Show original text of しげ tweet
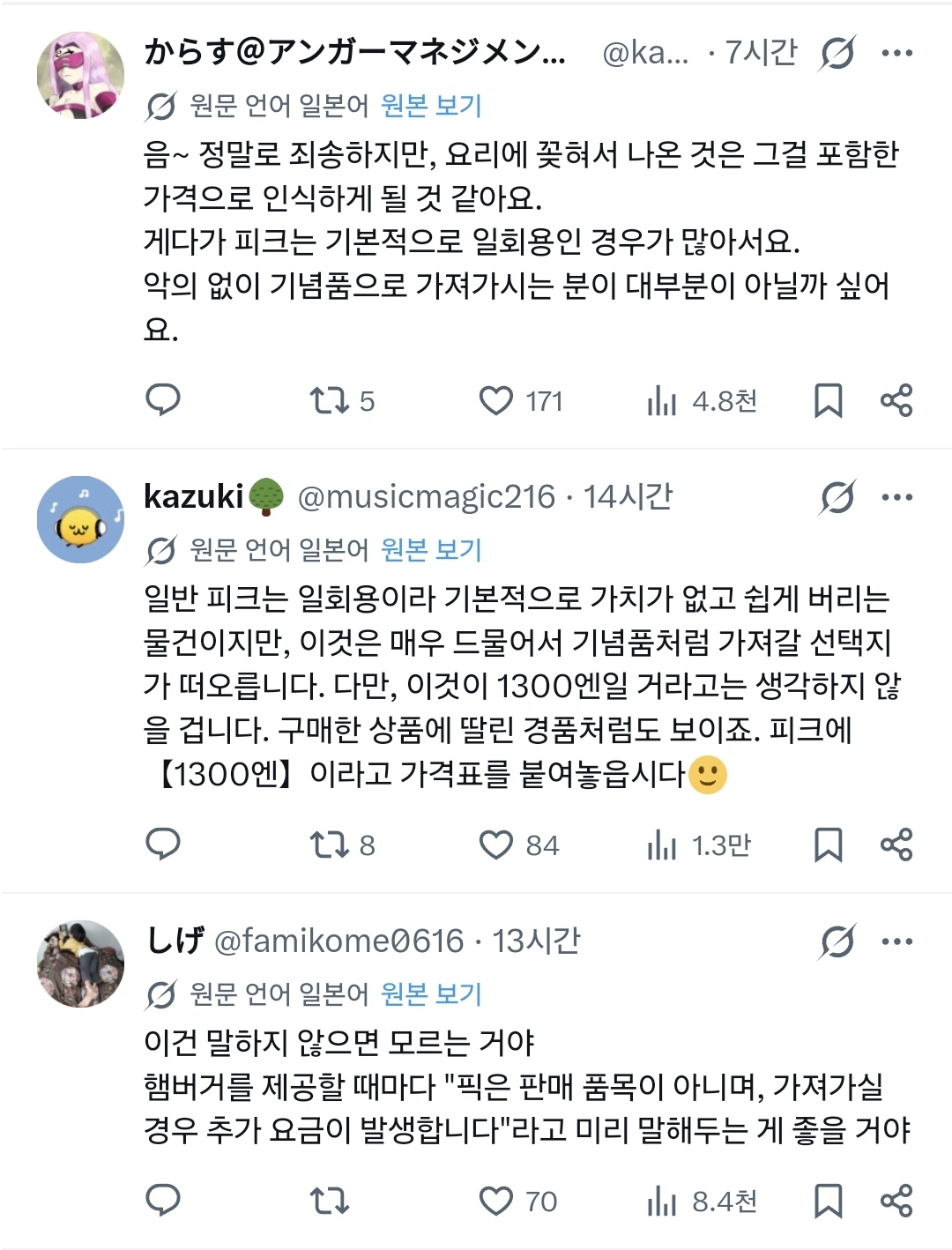 (x=431, y=994)
